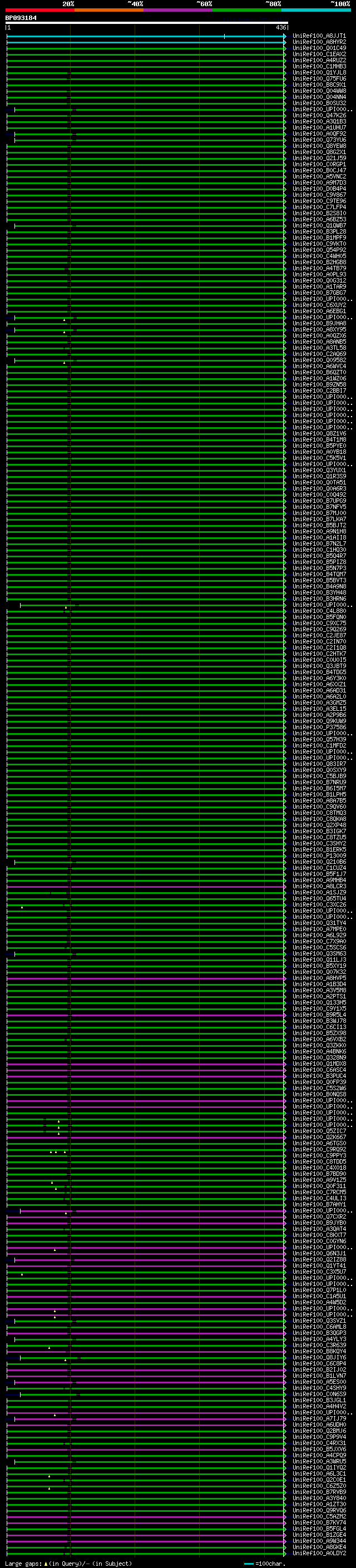Select the UniRef100_Q1QWB7 label
356x1568 pixels.
click(x=319, y=226)
